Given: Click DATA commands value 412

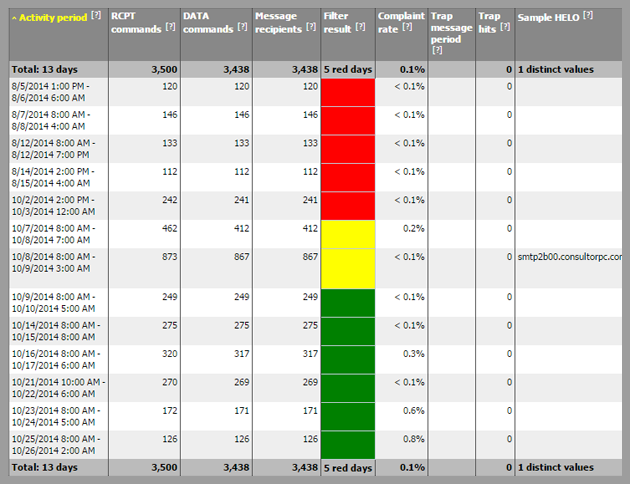Looking at the screenshot, I should (241, 229).
